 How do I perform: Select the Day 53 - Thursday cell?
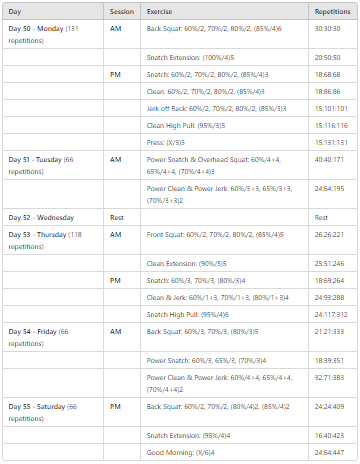[x=53, y=240]
